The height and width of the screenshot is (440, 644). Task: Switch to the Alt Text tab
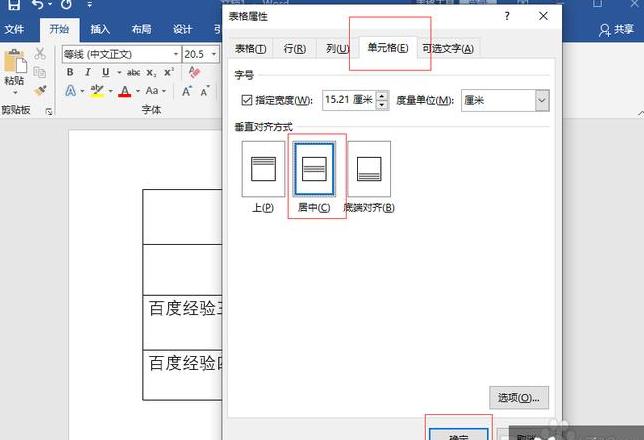tap(448, 49)
